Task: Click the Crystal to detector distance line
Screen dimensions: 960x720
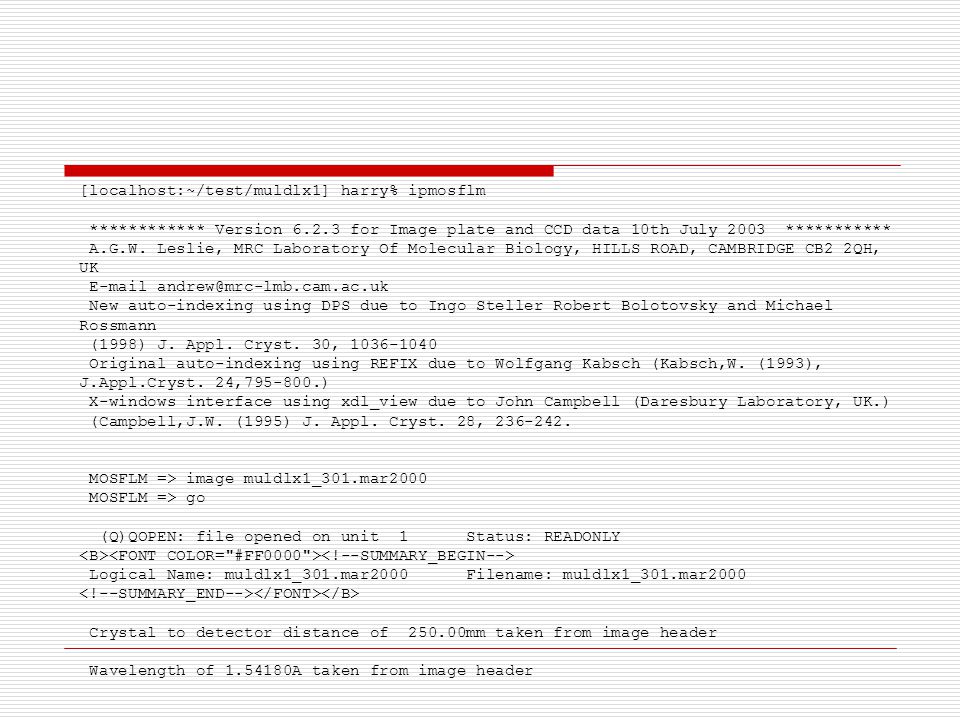Action: (403, 632)
